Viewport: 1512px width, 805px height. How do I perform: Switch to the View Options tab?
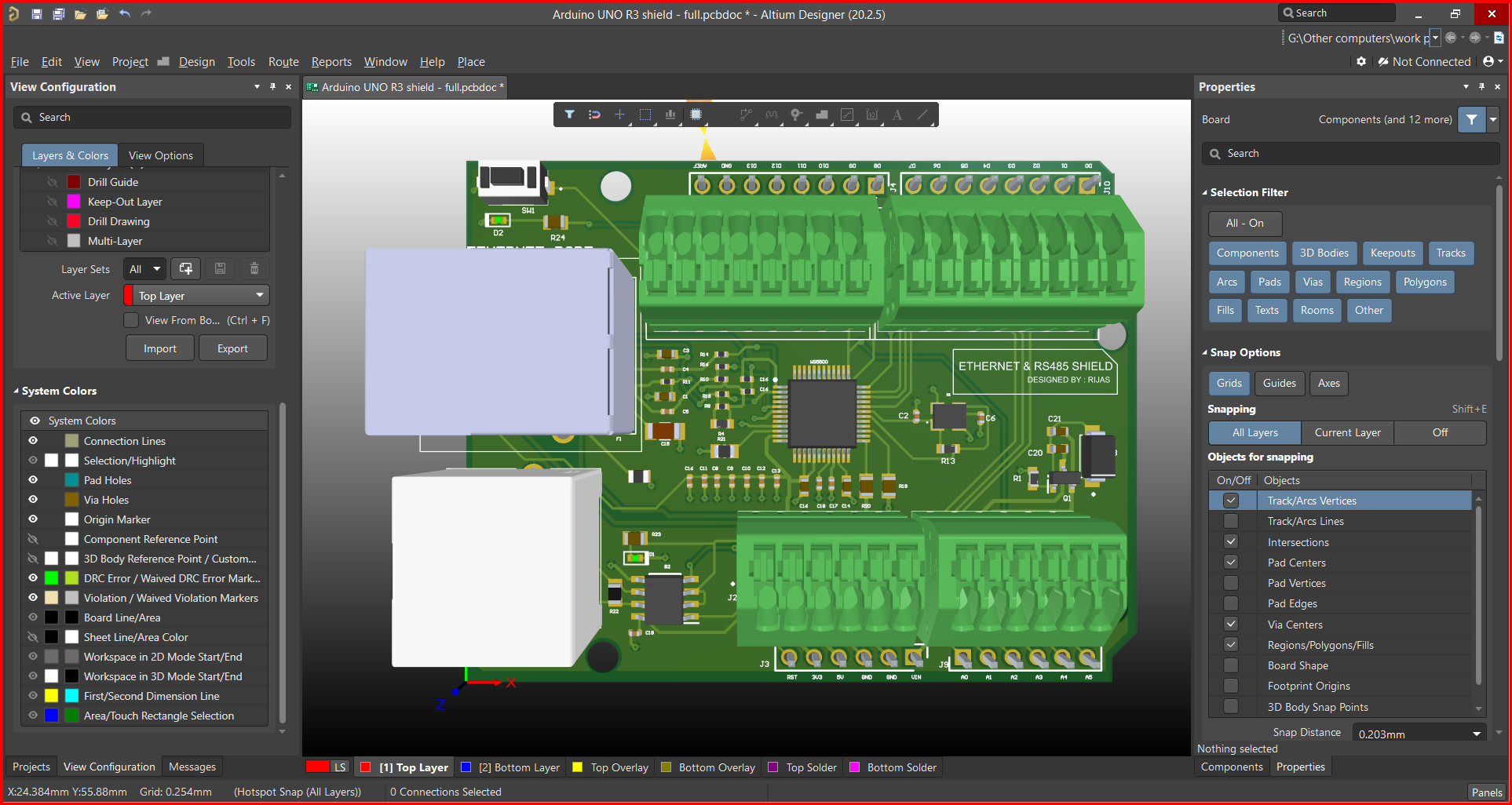click(x=161, y=155)
